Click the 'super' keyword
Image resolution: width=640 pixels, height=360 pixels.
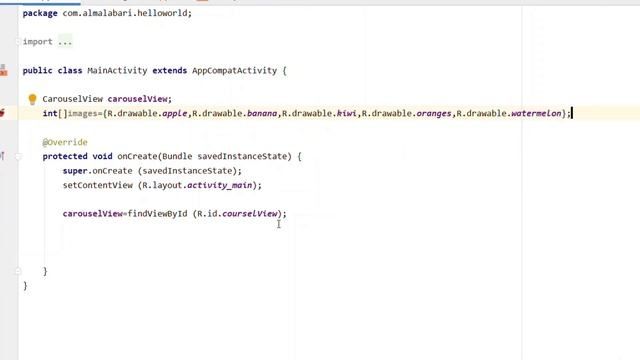pos(75,171)
